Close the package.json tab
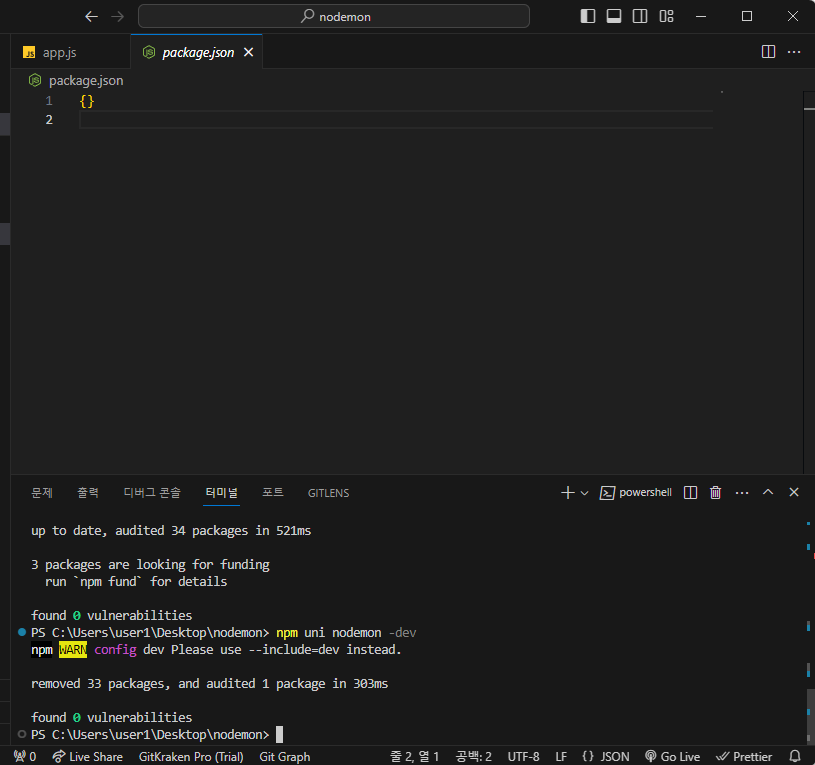Image resolution: width=815 pixels, height=765 pixels. pyautogui.click(x=249, y=52)
